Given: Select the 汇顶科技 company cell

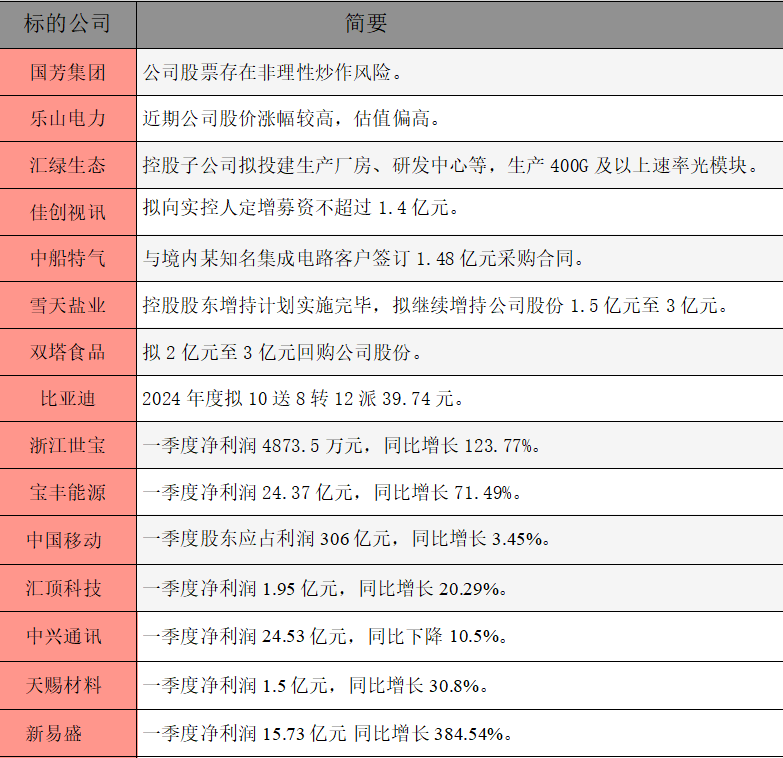Looking at the screenshot, I should pos(68,588).
